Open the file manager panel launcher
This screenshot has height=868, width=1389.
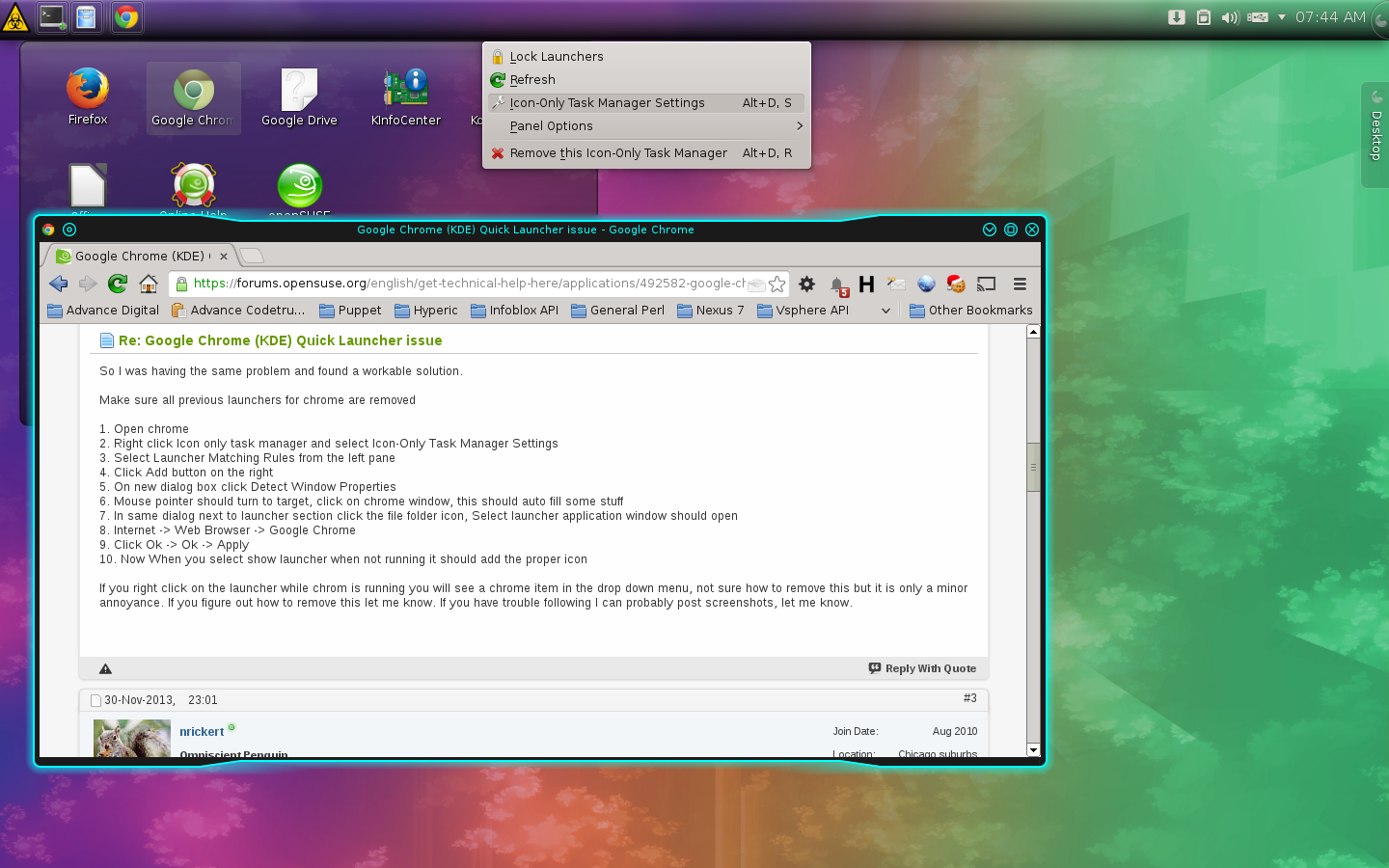click(86, 17)
